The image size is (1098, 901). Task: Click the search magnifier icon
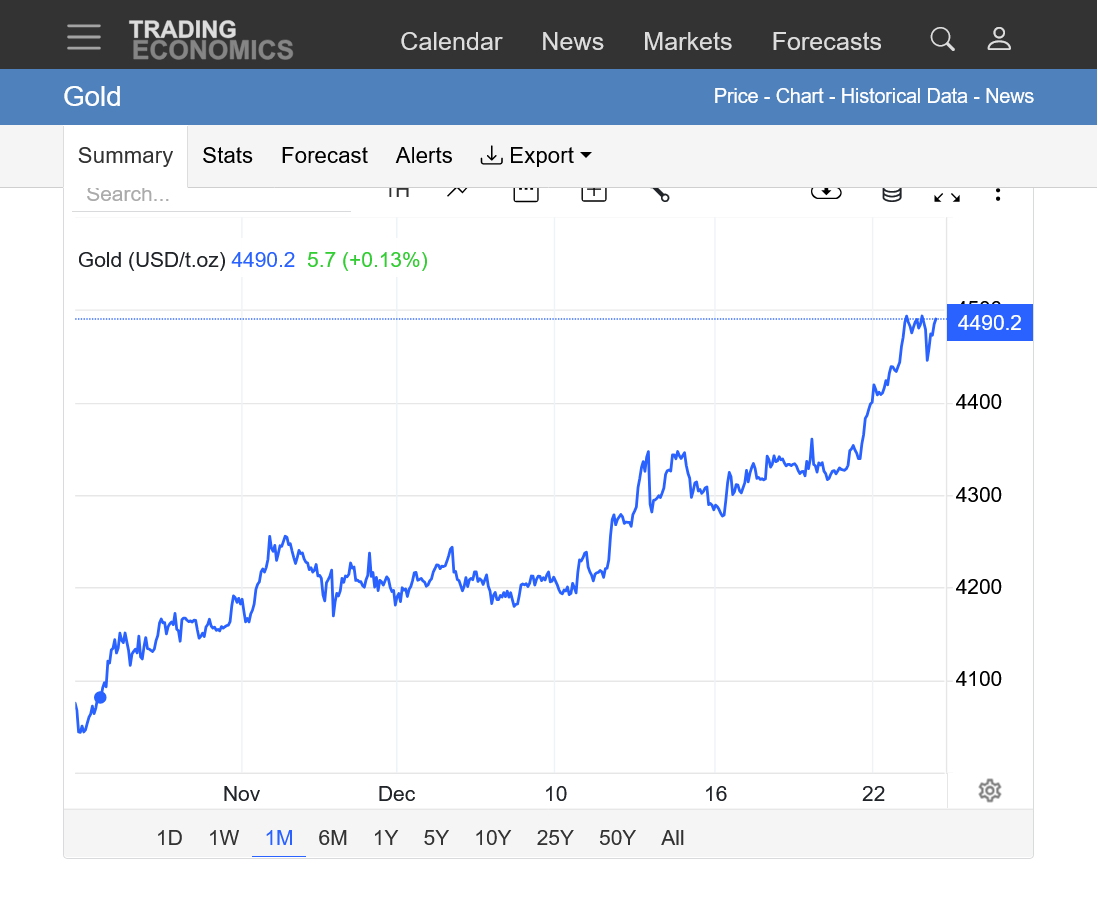point(942,39)
